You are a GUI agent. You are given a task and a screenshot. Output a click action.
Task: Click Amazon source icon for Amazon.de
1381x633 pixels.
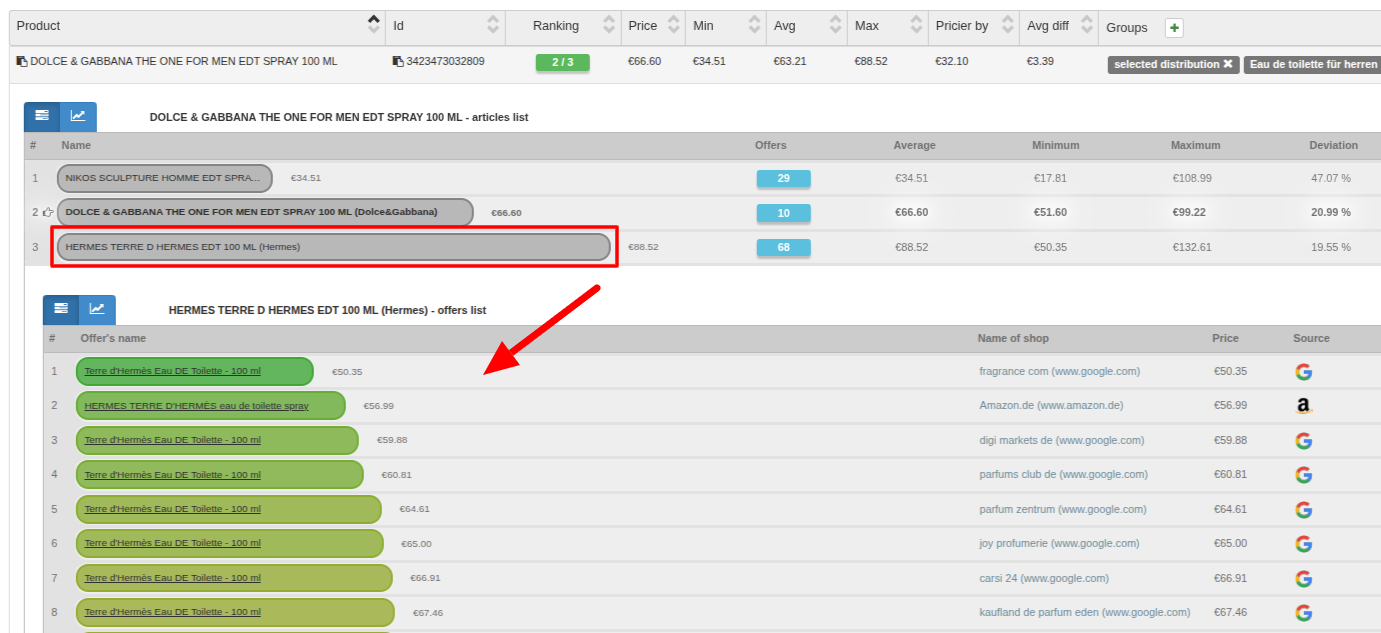click(x=1303, y=406)
